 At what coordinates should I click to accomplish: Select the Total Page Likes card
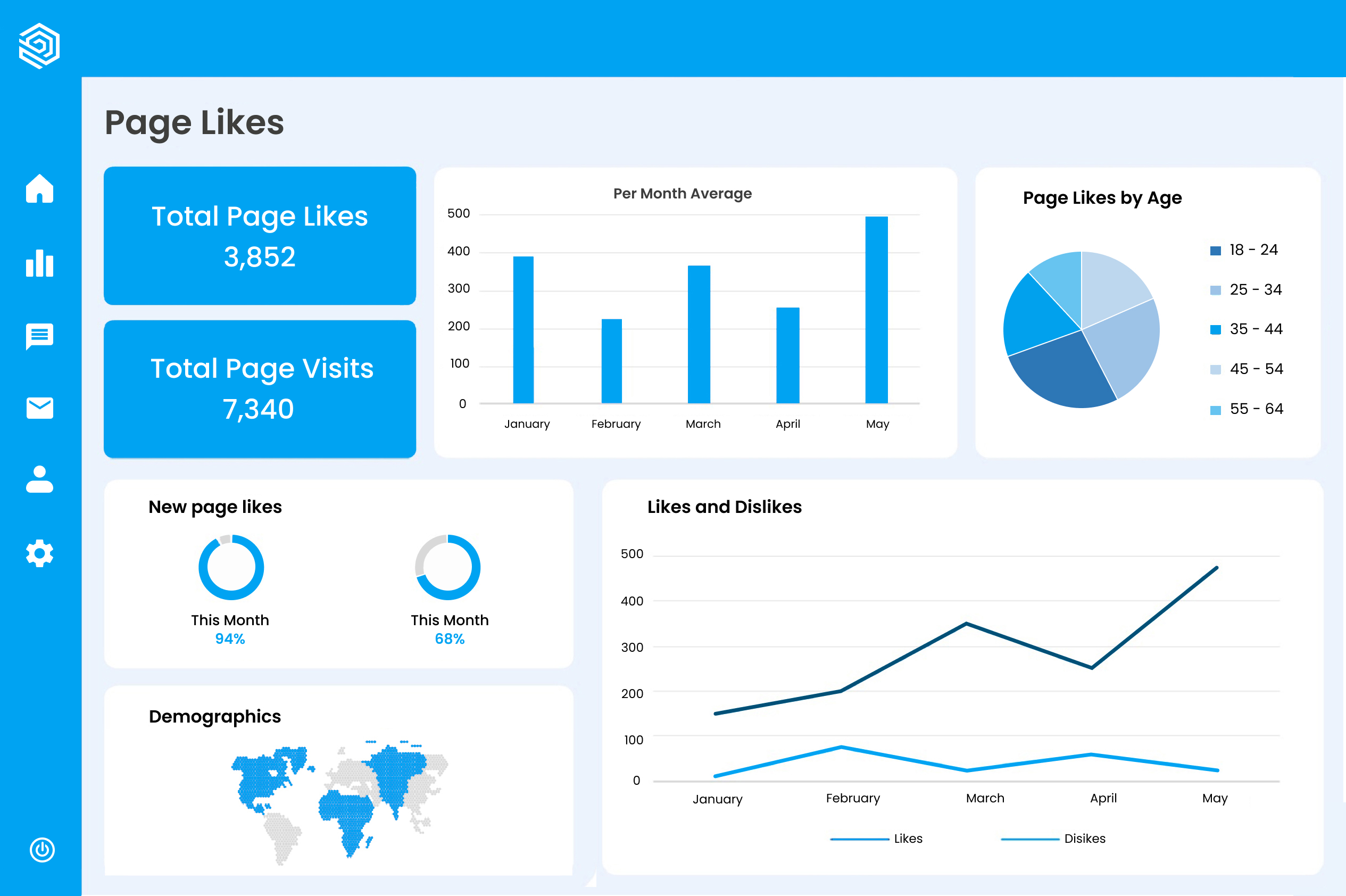point(260,235)
